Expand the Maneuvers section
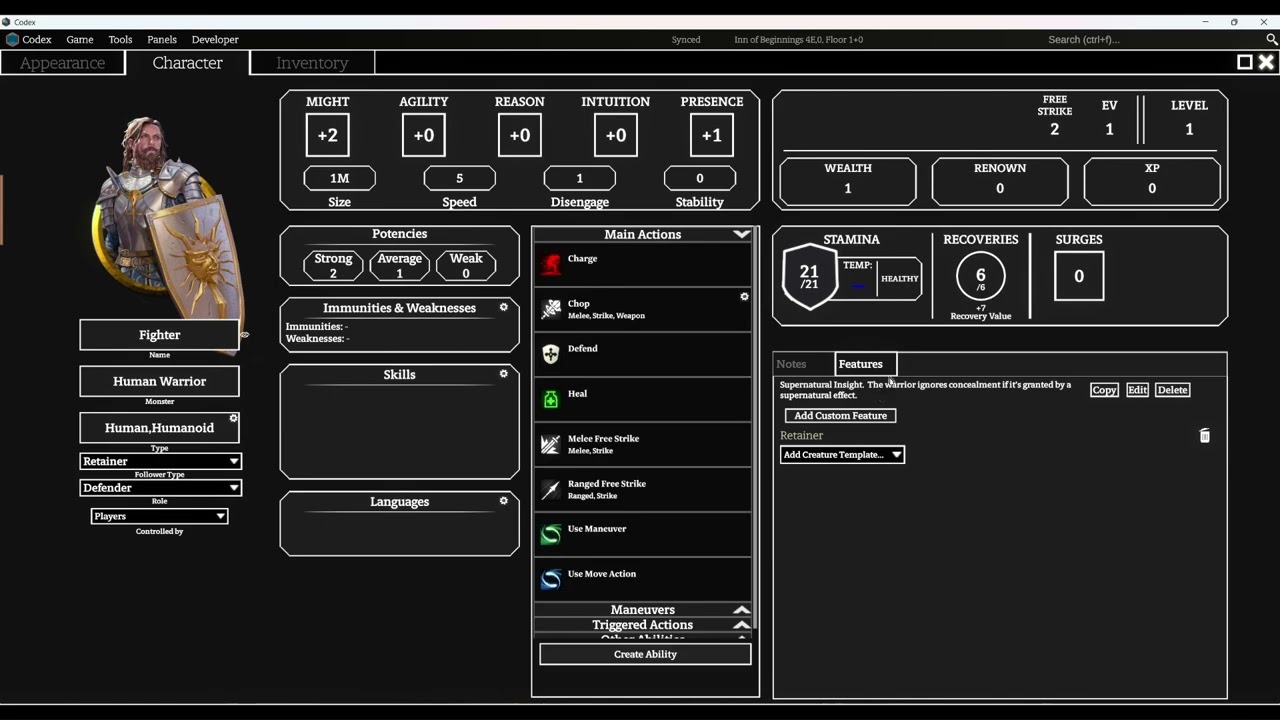The image size is (1280, 720). click(x=741, y=610)
